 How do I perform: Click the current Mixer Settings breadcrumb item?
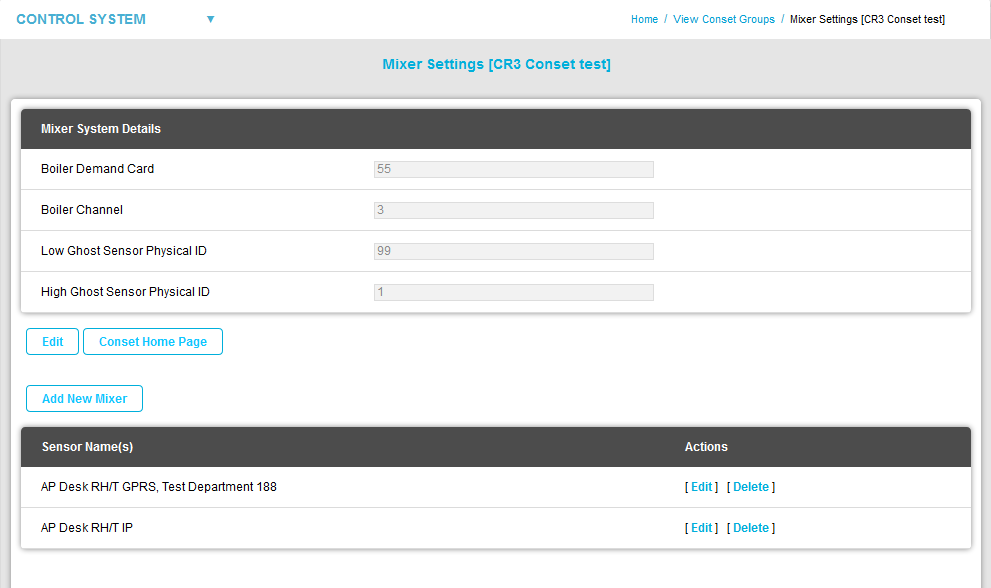(x=867, y=19)
